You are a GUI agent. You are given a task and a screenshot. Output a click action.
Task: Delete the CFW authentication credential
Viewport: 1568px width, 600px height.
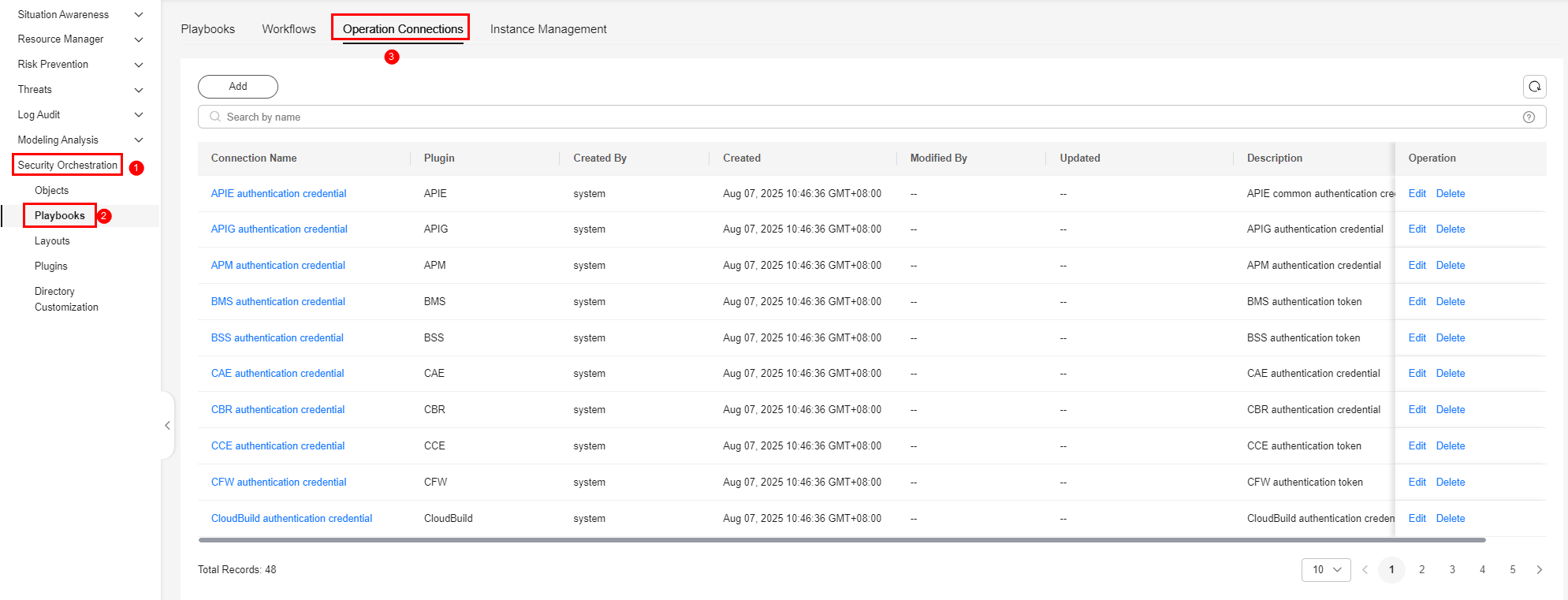1450,483
